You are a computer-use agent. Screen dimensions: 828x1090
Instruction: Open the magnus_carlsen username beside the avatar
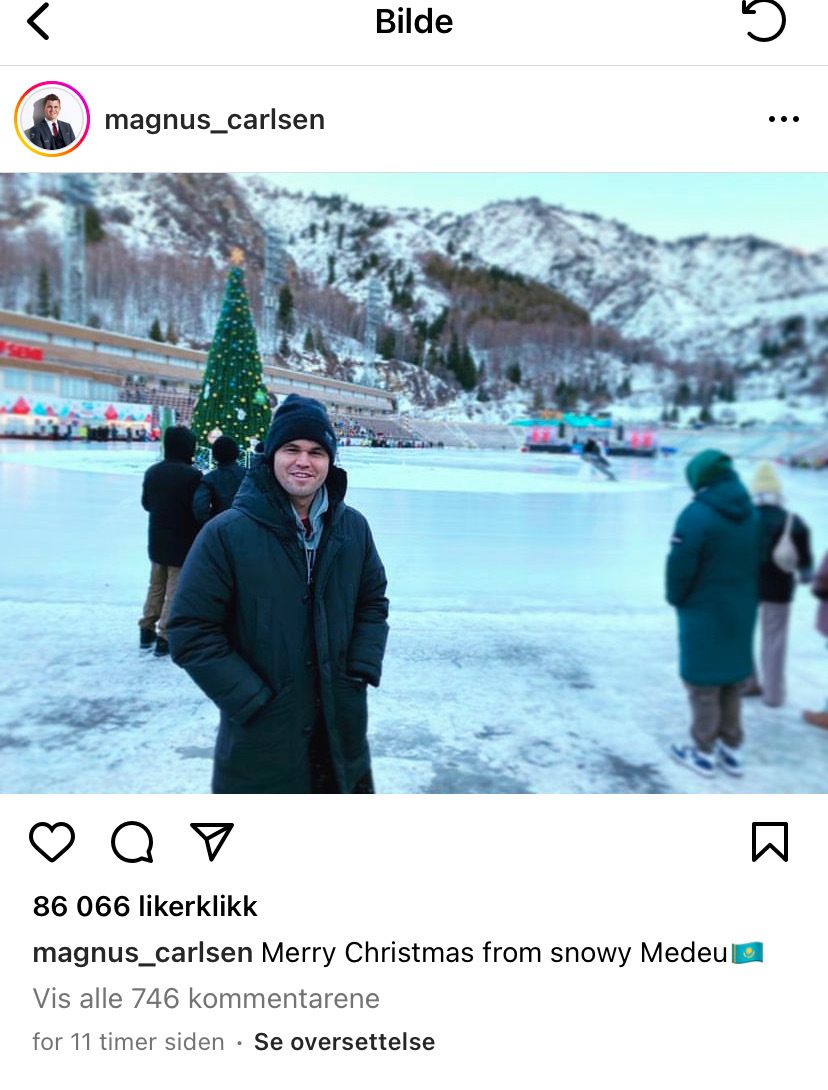(214, 120)
